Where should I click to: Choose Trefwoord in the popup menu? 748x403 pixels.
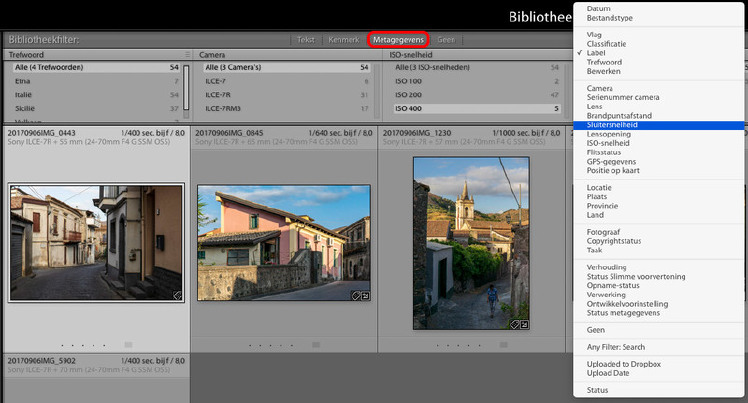pos(604,62)
